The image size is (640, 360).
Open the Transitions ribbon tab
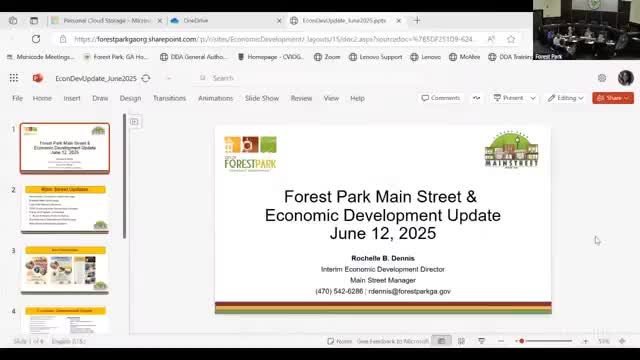[x=169, y=98]
